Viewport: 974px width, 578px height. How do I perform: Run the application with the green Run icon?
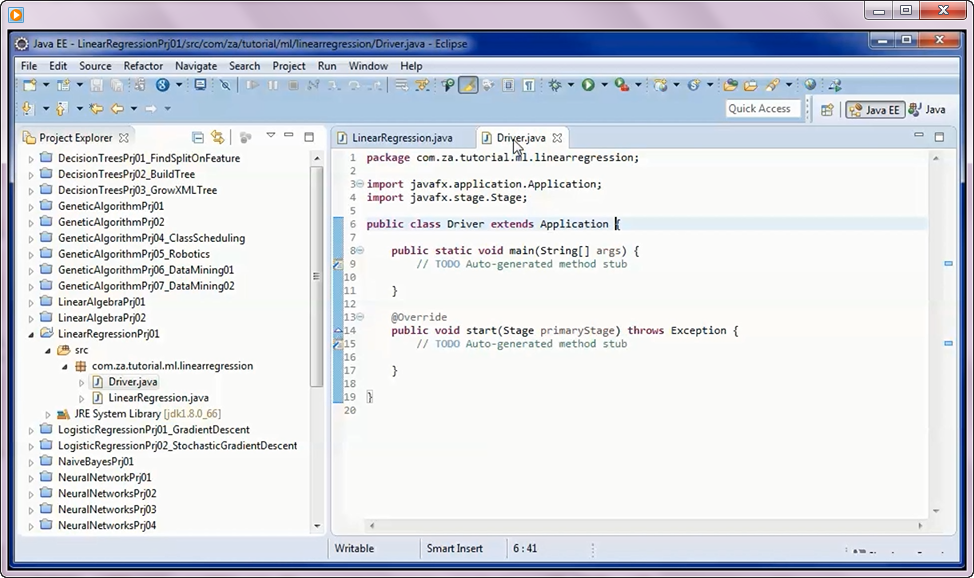[x=588, y=85]
